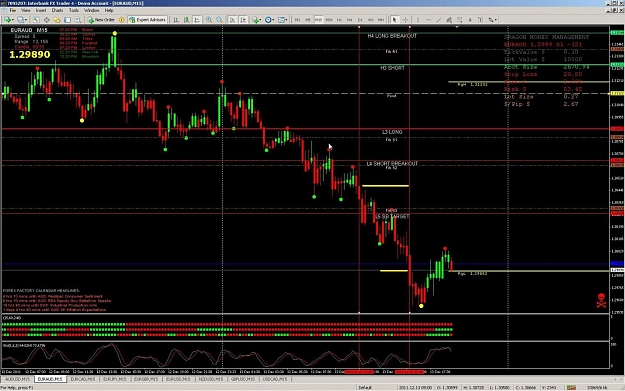The width and height of the screenshot is (625, 391).
Task: Switch to the GBPUSD,M15 chart tab
Action: (x=243, y=379)
